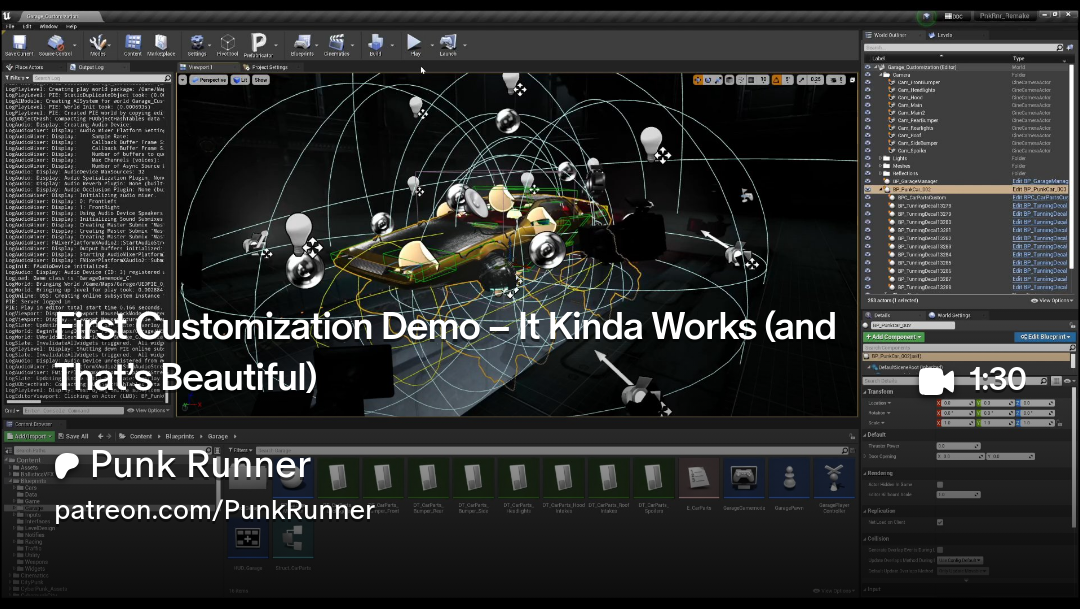Click the Launch toolbar icon
Screen dimensions: 1080x609
click(x=448, y=43)
